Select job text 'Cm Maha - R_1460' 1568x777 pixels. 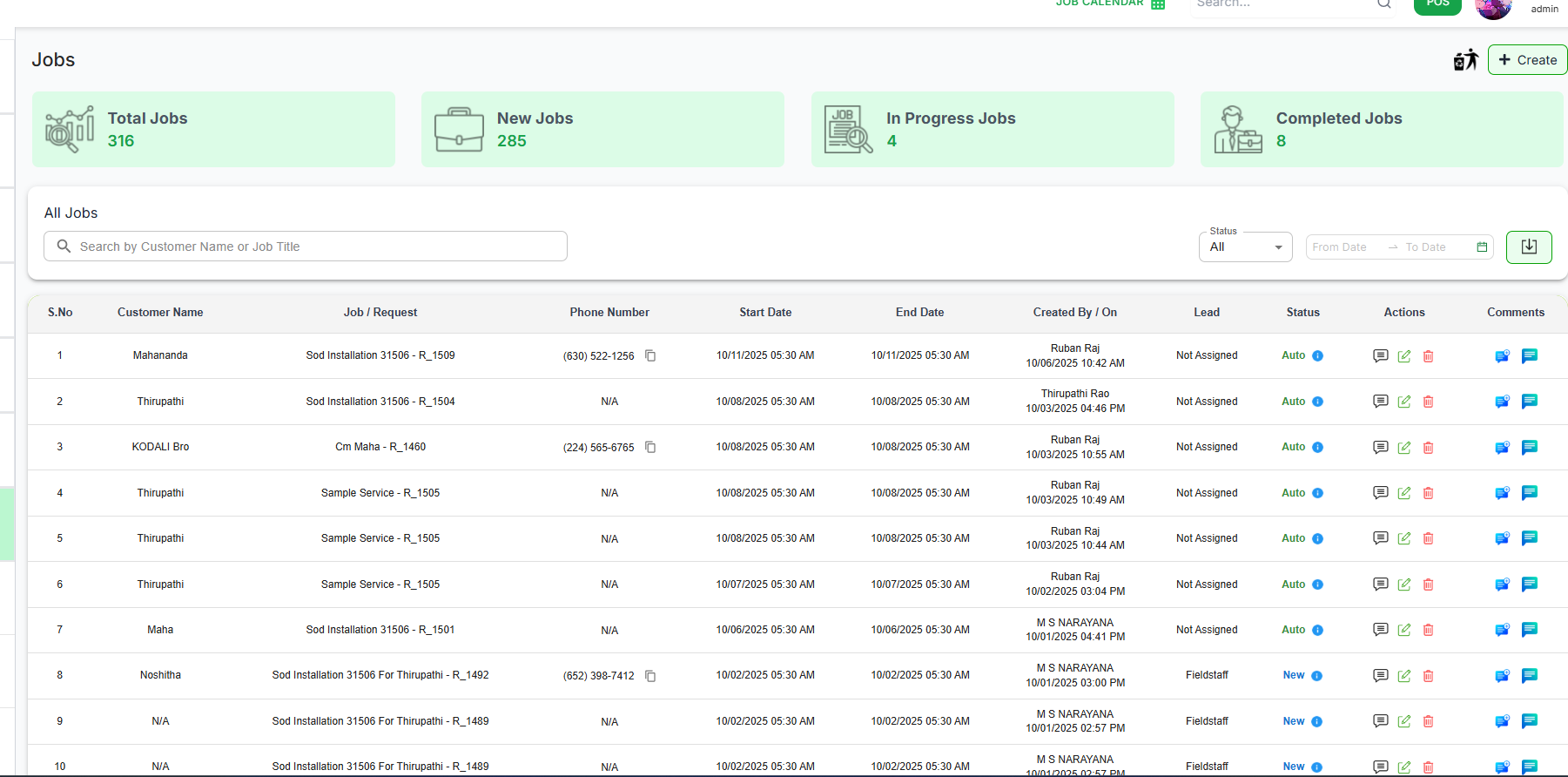click(380, 447)
